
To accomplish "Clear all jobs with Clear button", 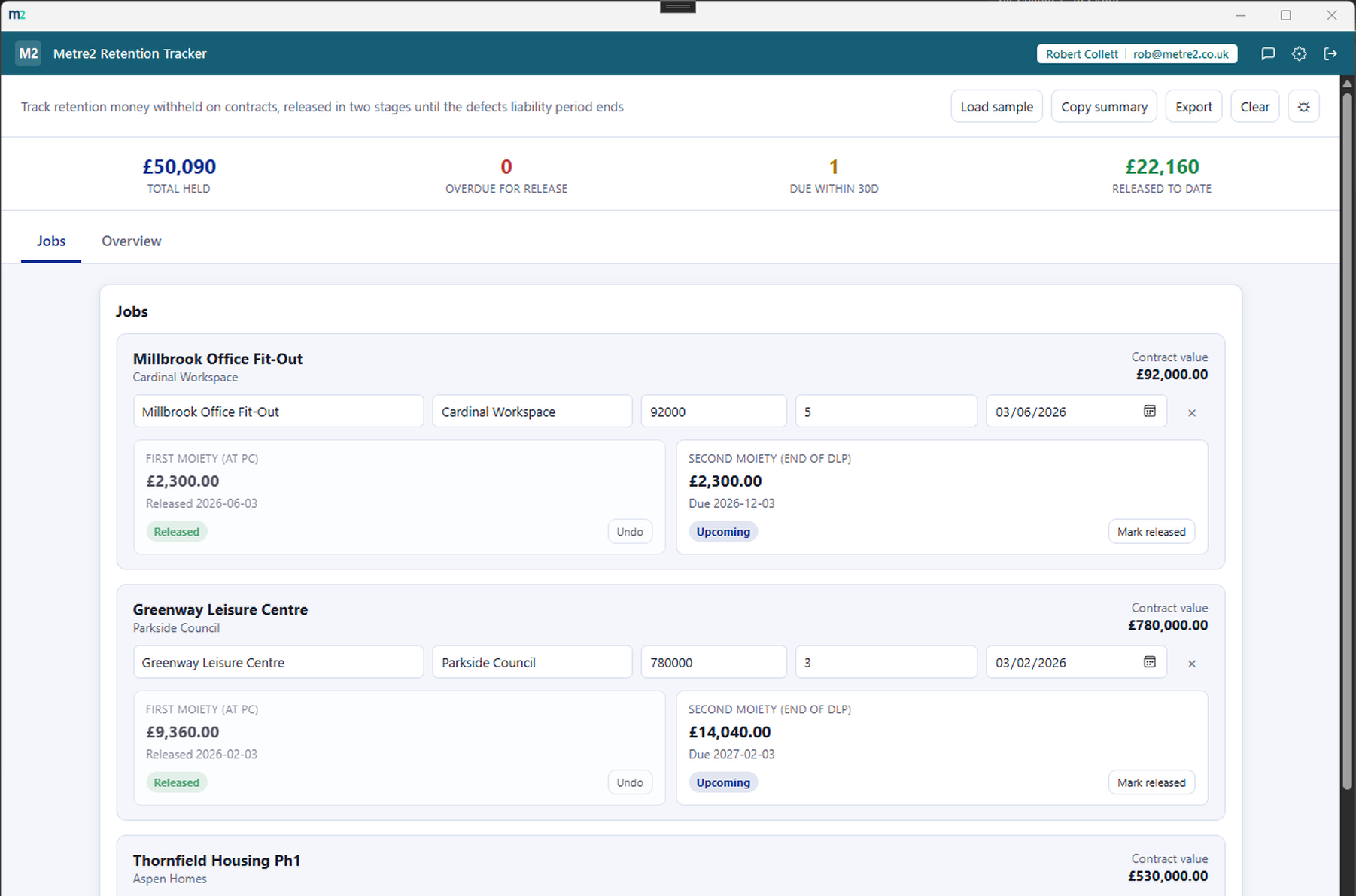I will click(1254, 107).
